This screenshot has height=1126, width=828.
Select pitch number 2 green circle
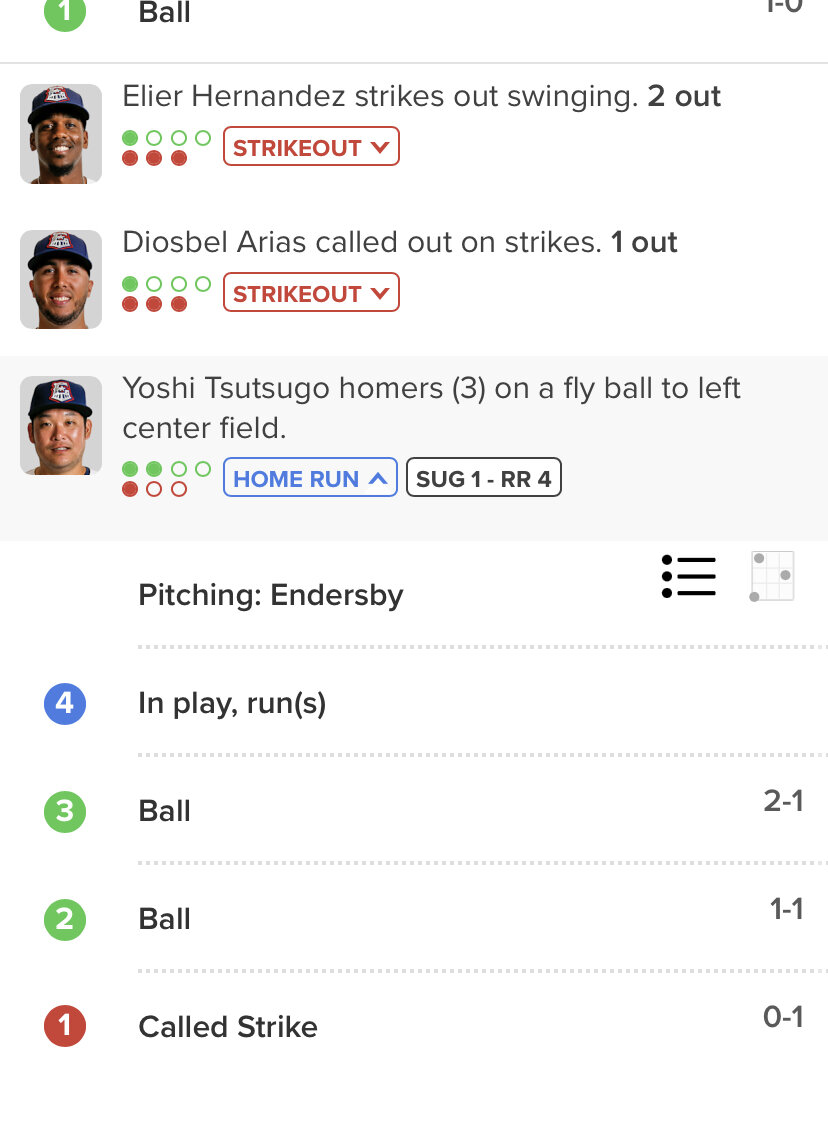[x=65, y=919]
